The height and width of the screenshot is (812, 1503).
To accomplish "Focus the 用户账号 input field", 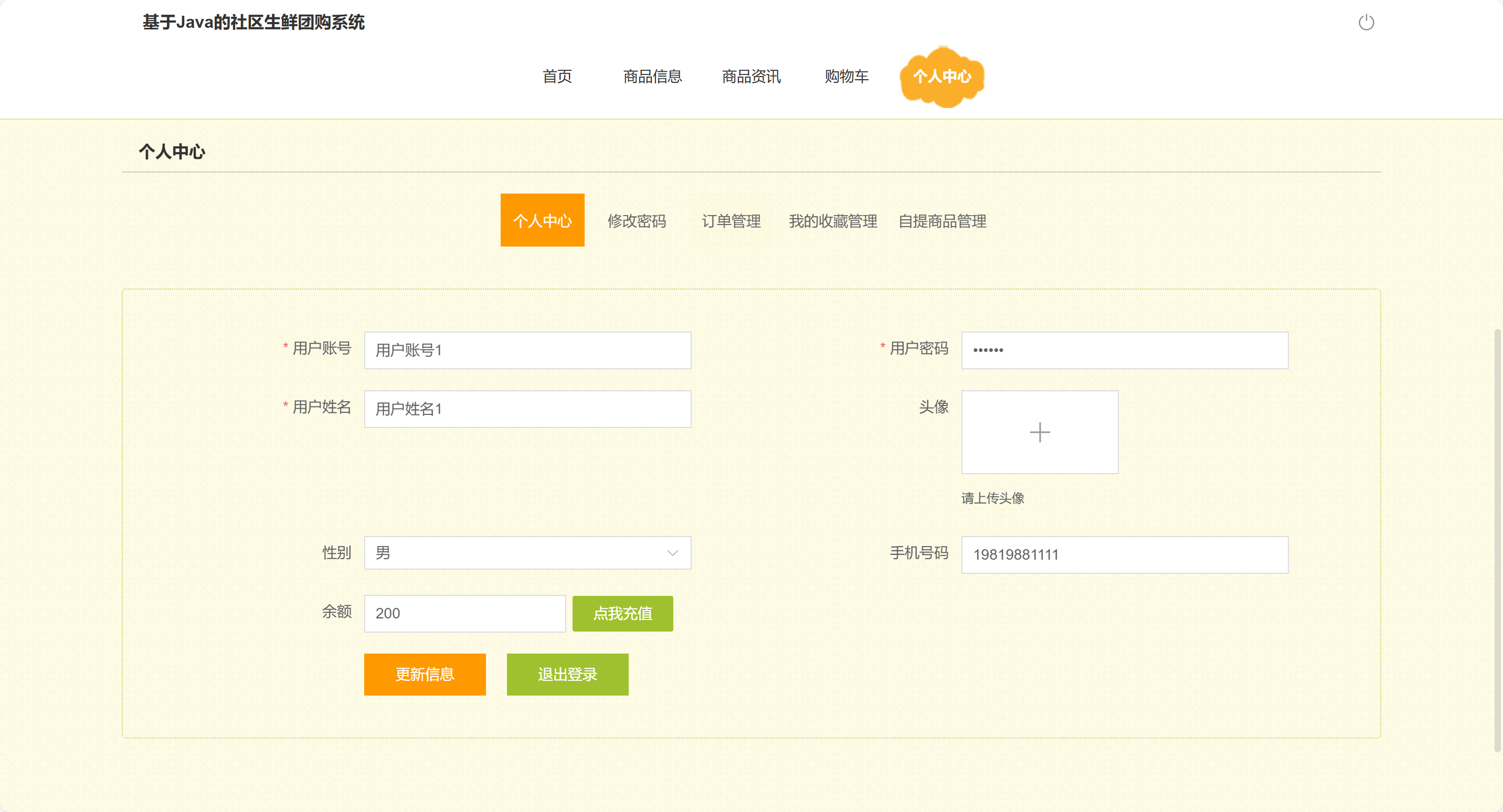I will pyautogui.click(x=527, y=350).
